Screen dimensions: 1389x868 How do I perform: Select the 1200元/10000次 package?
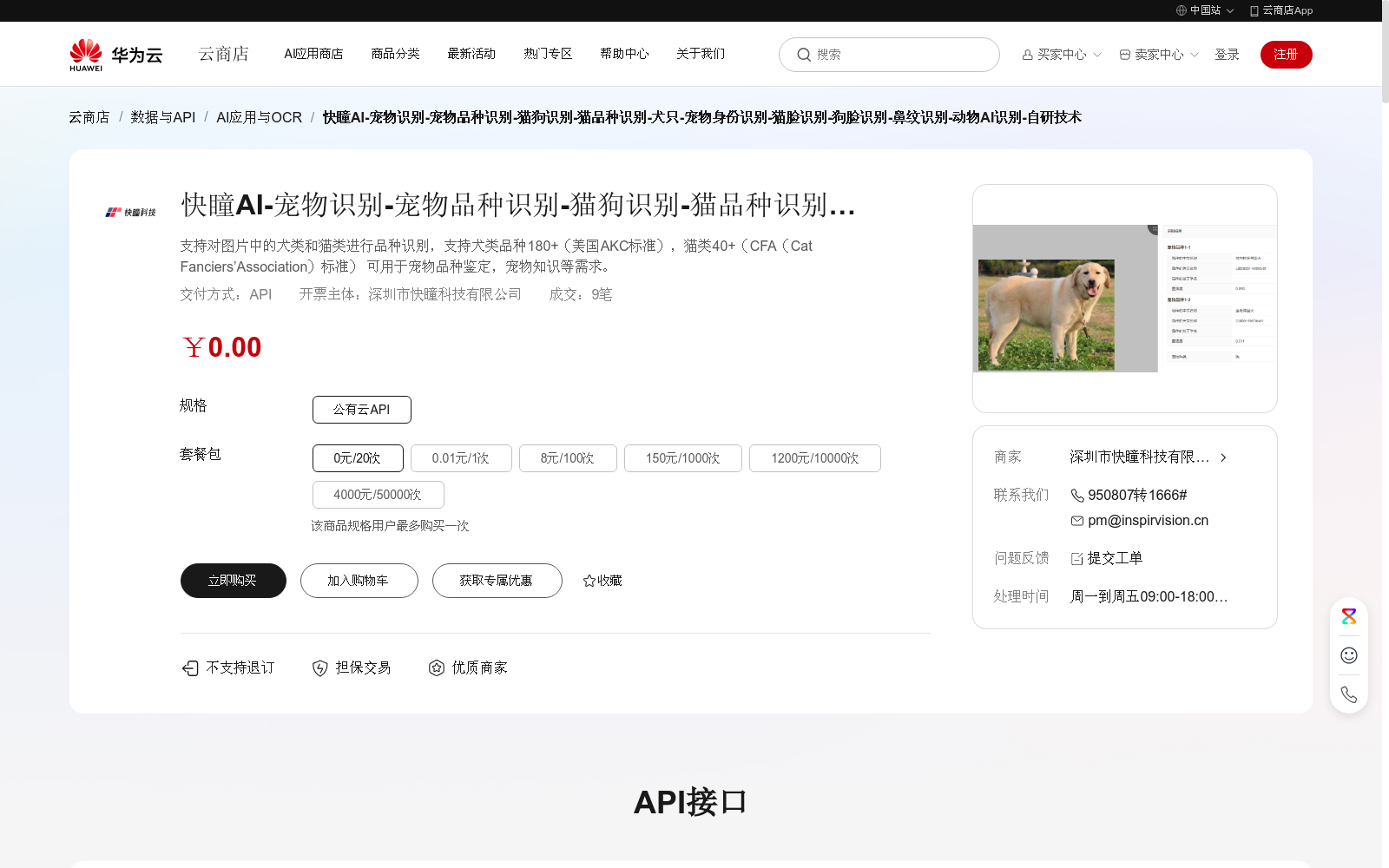coord(815,458)
